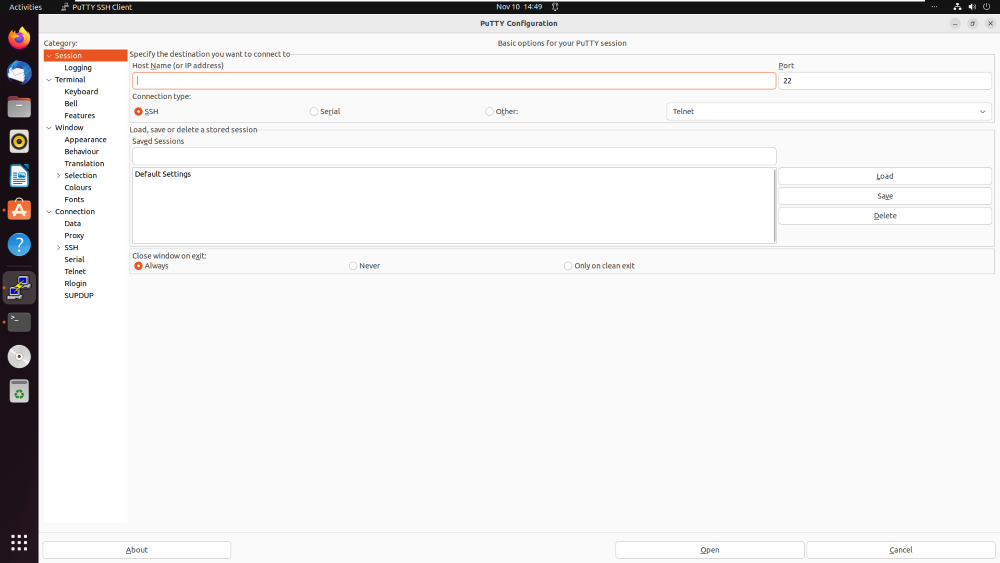Click the About button

[136, 550]
